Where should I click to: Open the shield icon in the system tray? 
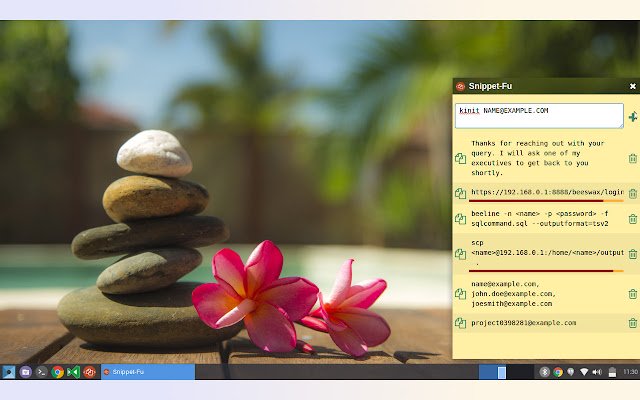pyautogui.click(x=571, y=372)
